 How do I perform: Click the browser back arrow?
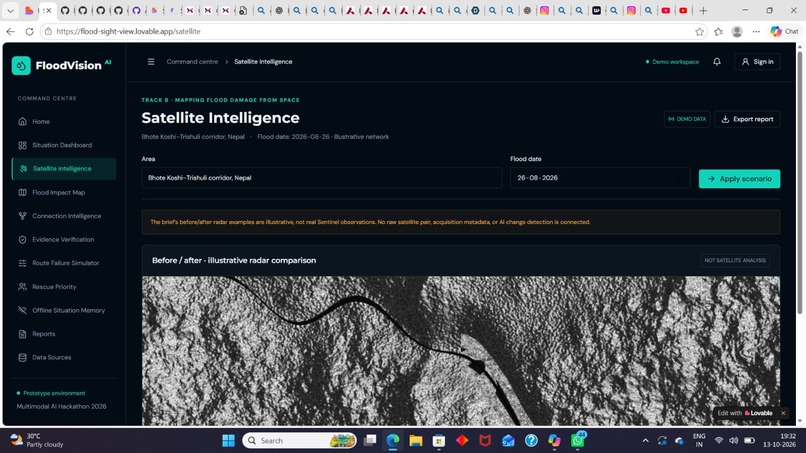click(10, 31)
